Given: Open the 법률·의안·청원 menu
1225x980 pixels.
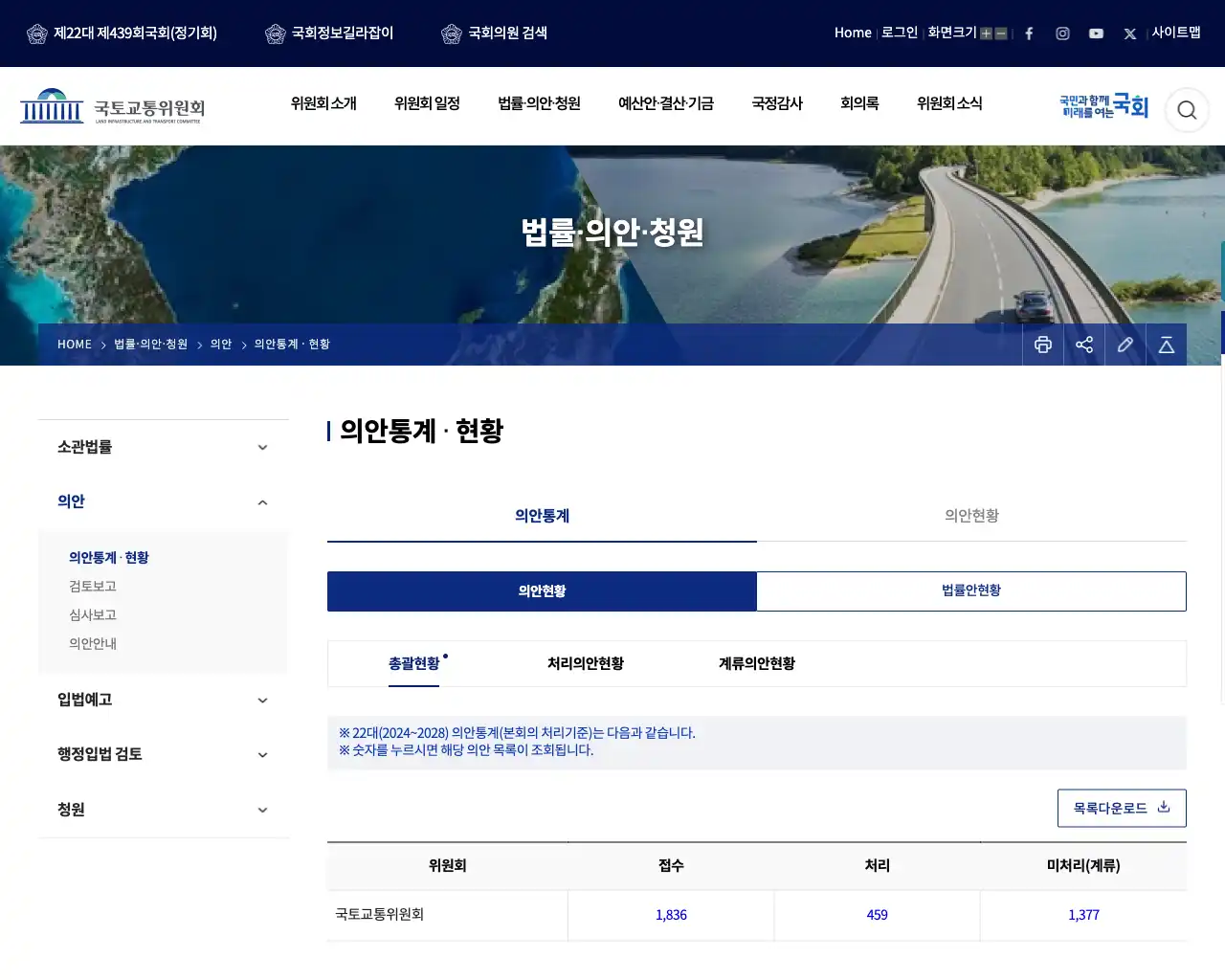Looking at the screenshot, I should pos(539,103).
